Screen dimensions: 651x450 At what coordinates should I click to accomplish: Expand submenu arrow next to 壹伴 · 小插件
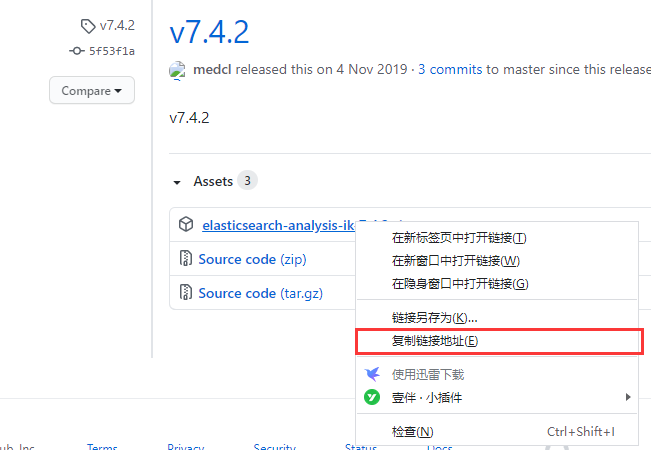tap(628, 397)
